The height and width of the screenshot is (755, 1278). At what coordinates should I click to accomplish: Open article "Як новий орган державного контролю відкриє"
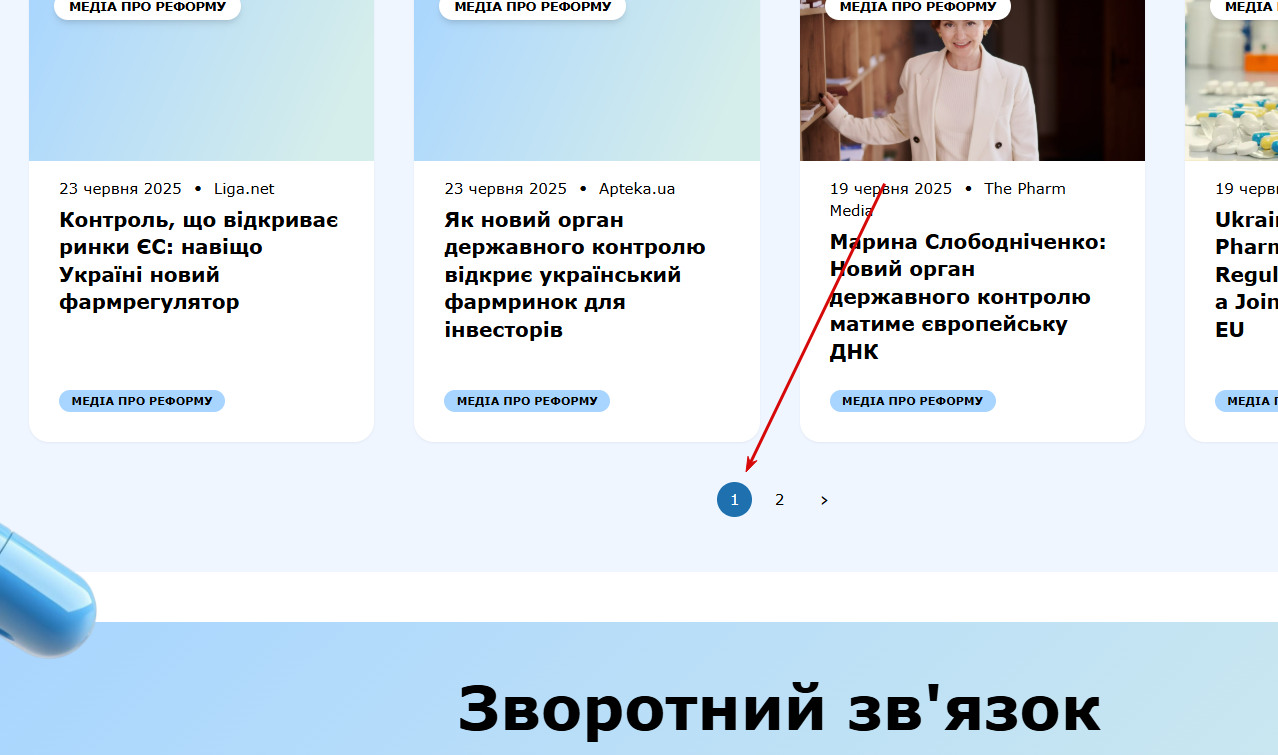pos(576,274)
